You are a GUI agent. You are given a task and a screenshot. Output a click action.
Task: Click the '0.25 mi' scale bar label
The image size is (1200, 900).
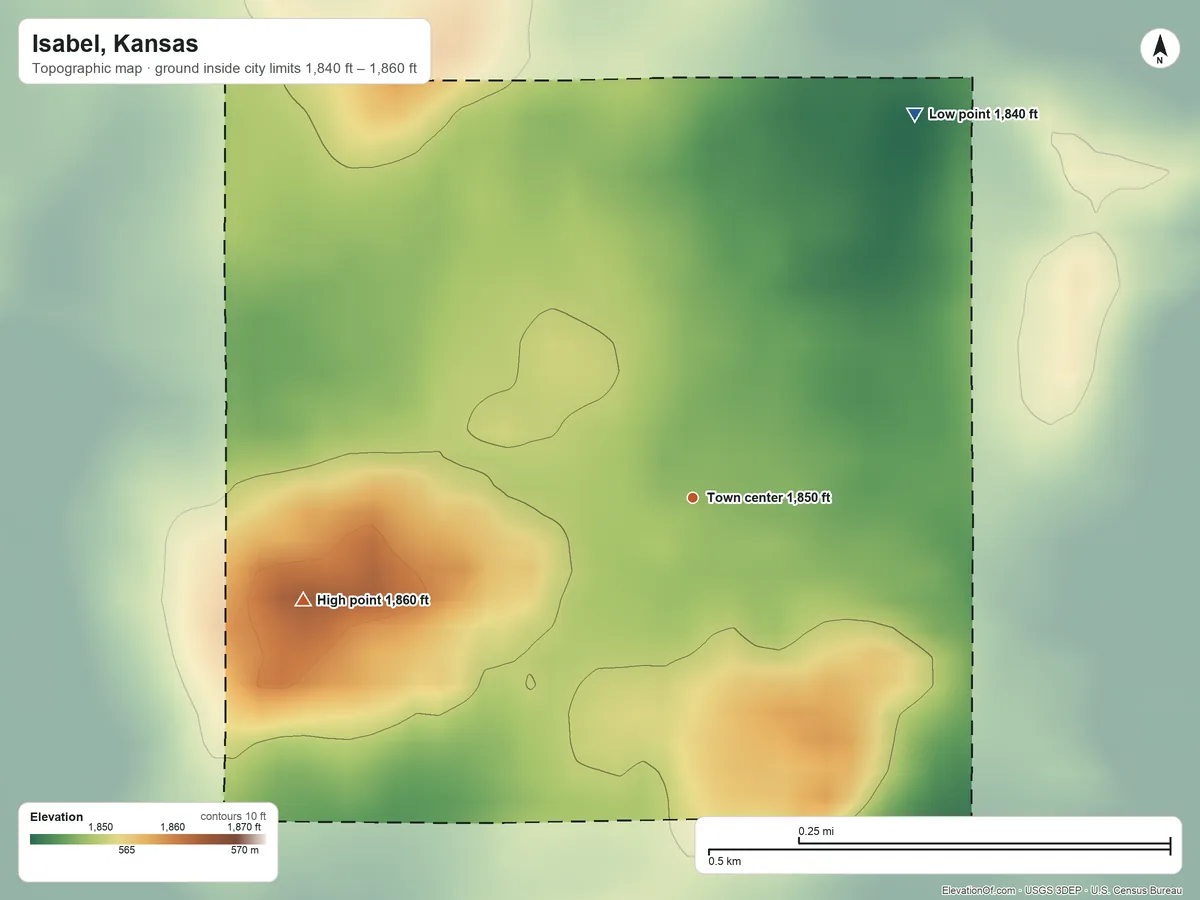[816, 831]
